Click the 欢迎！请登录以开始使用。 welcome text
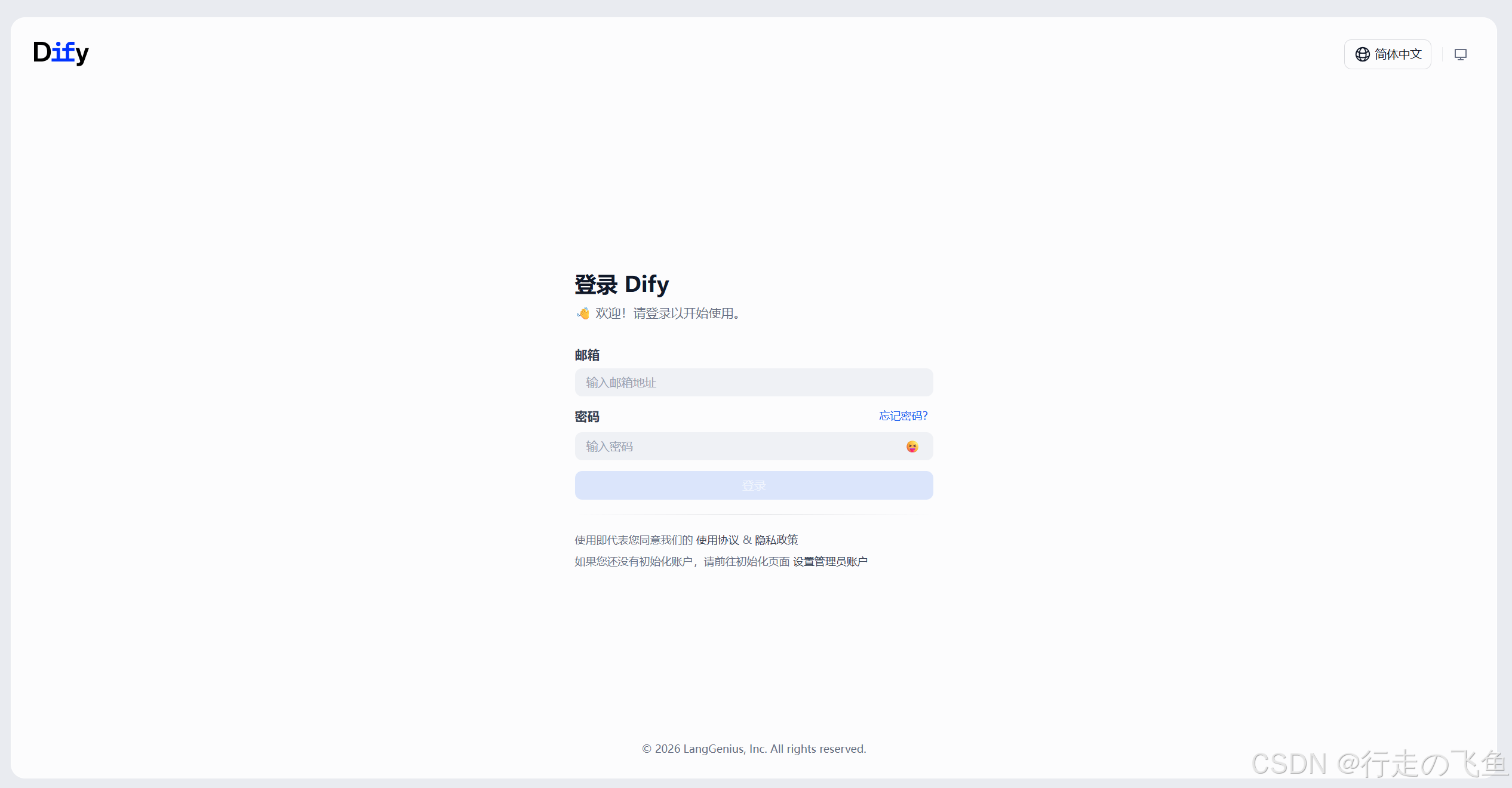This screenshot has width=1512, height=788. [x=668, y=313]
